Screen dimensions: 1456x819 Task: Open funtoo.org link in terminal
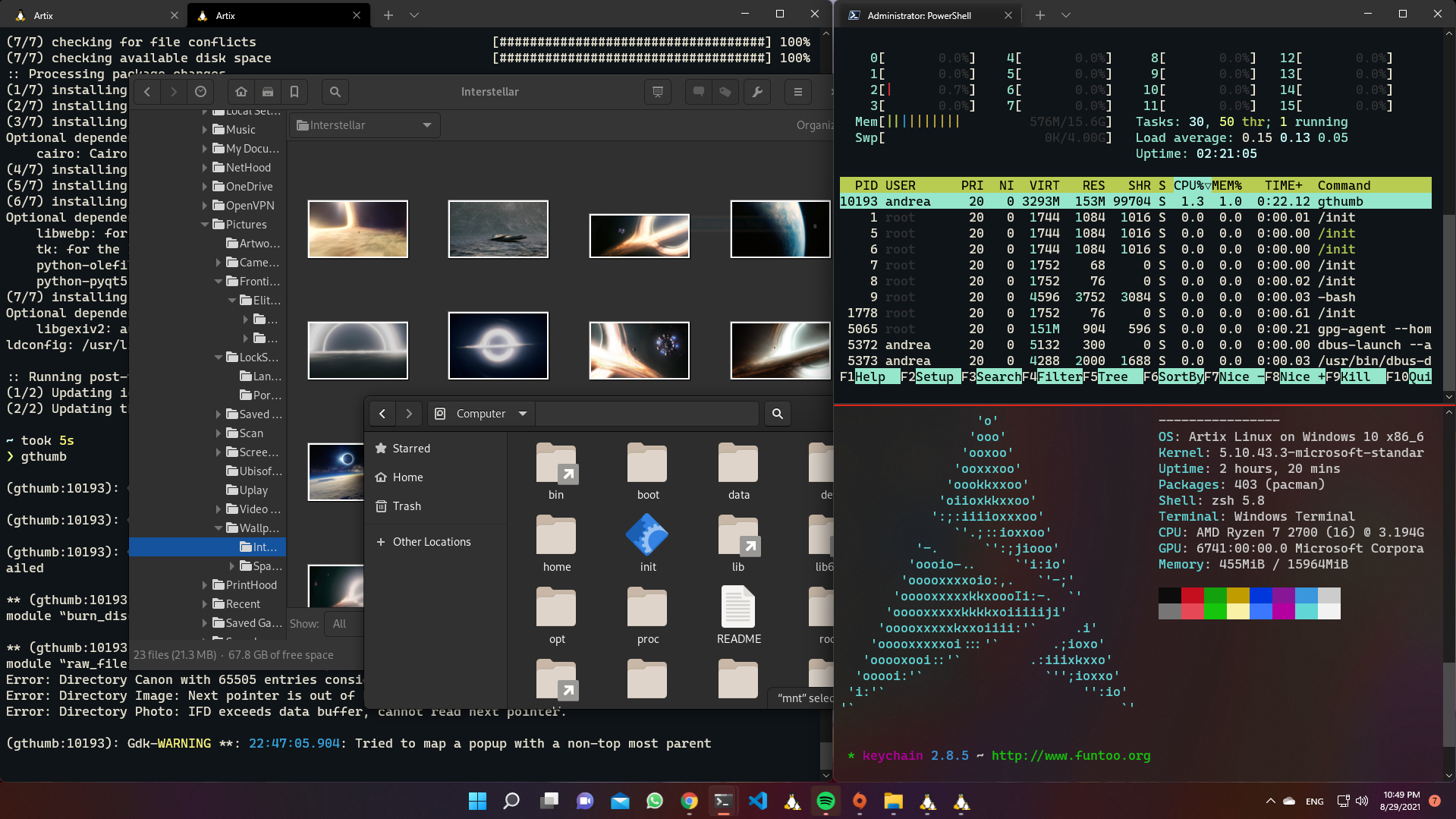pyautogui.click(x=1071, y=756)
